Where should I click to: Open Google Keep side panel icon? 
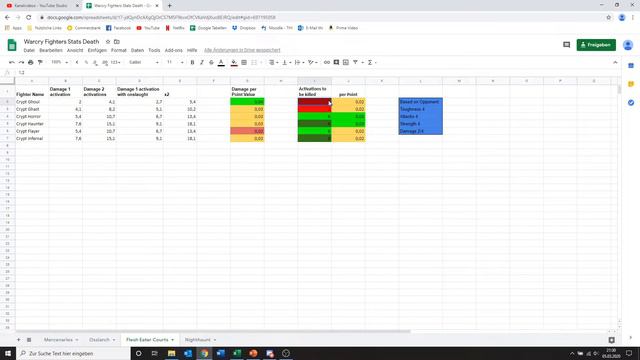631,84
